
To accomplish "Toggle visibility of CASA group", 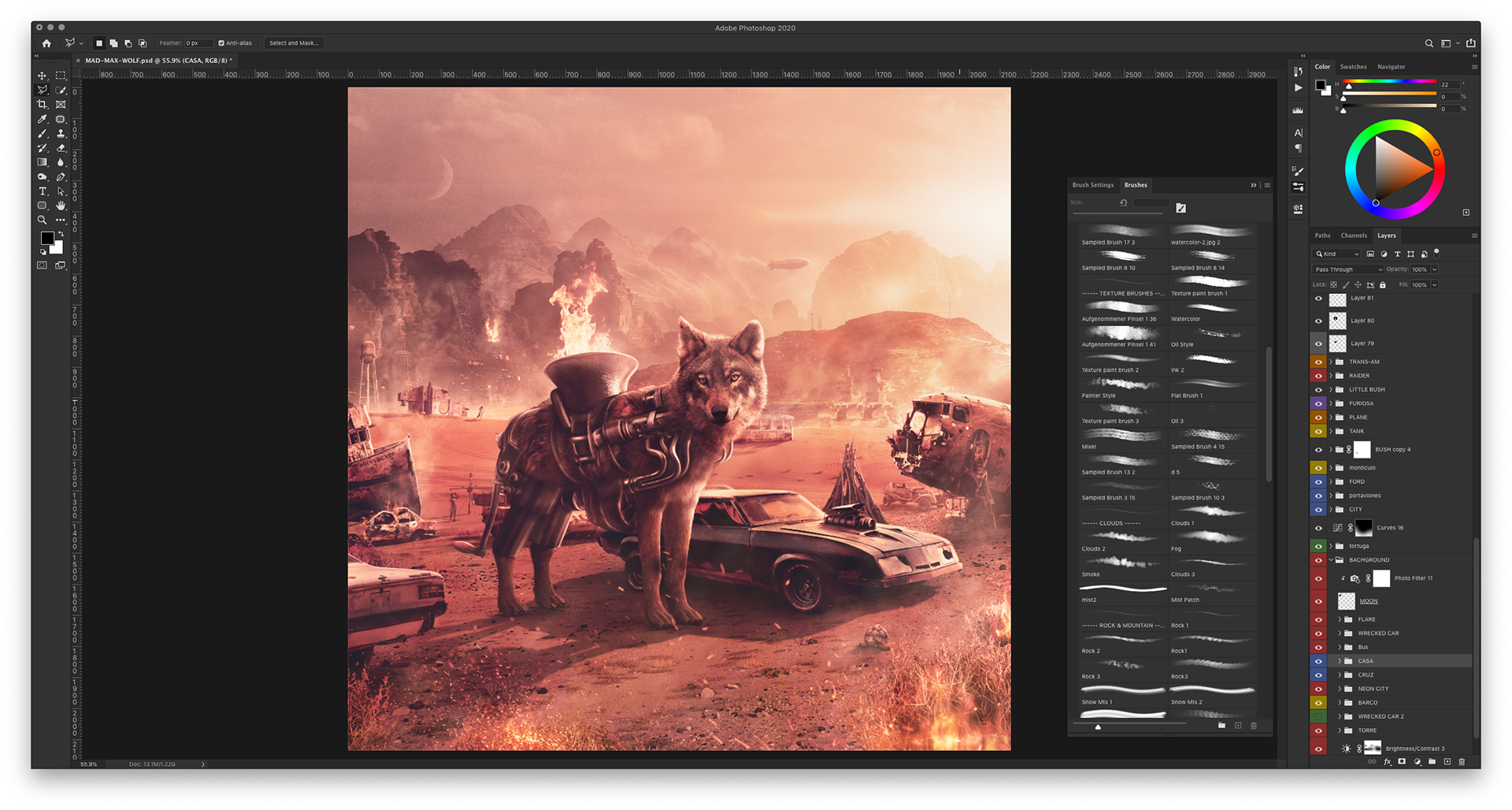I will [1318, 661].
